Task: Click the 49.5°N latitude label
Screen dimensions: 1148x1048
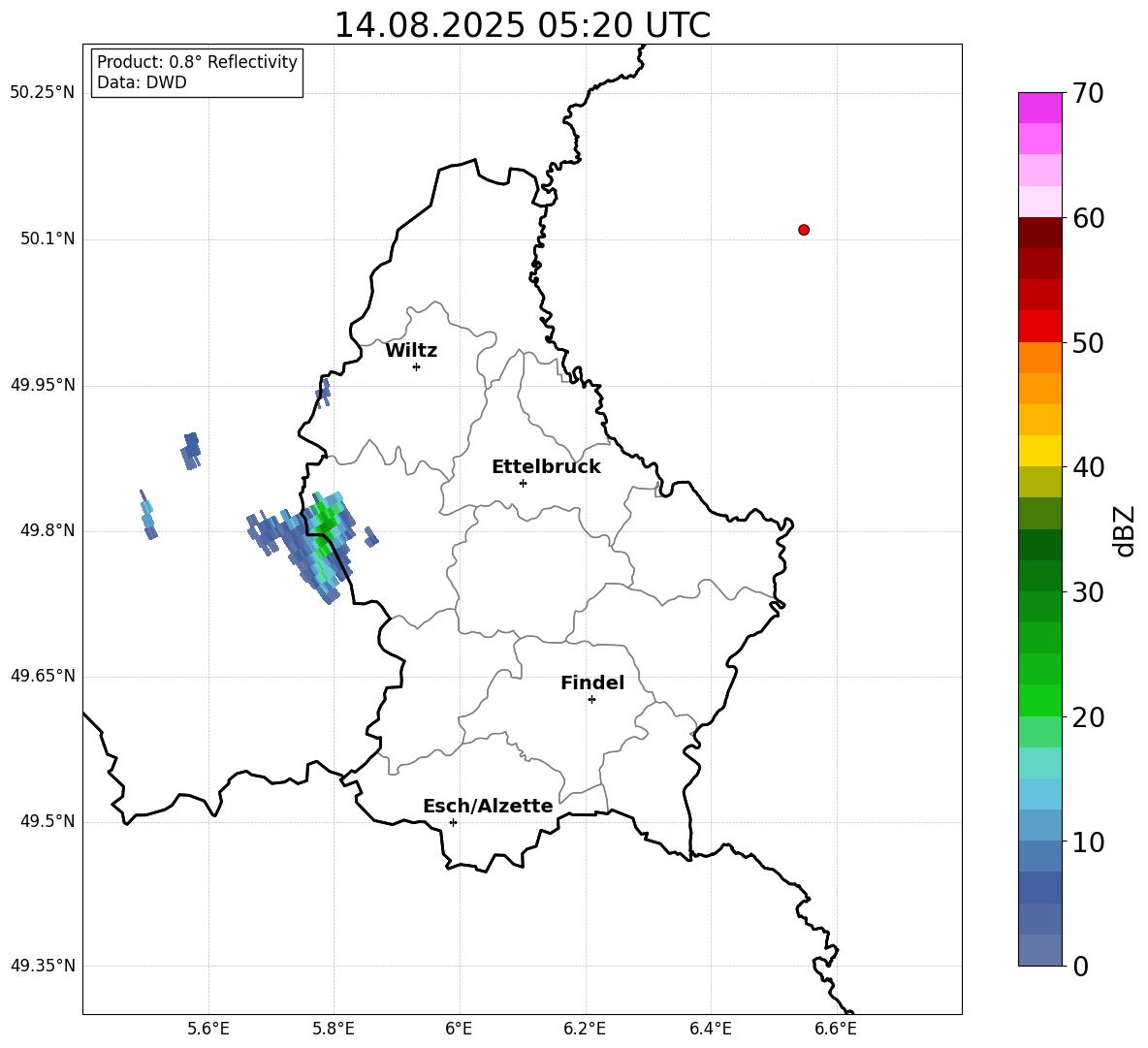Action: coord(48,821)
